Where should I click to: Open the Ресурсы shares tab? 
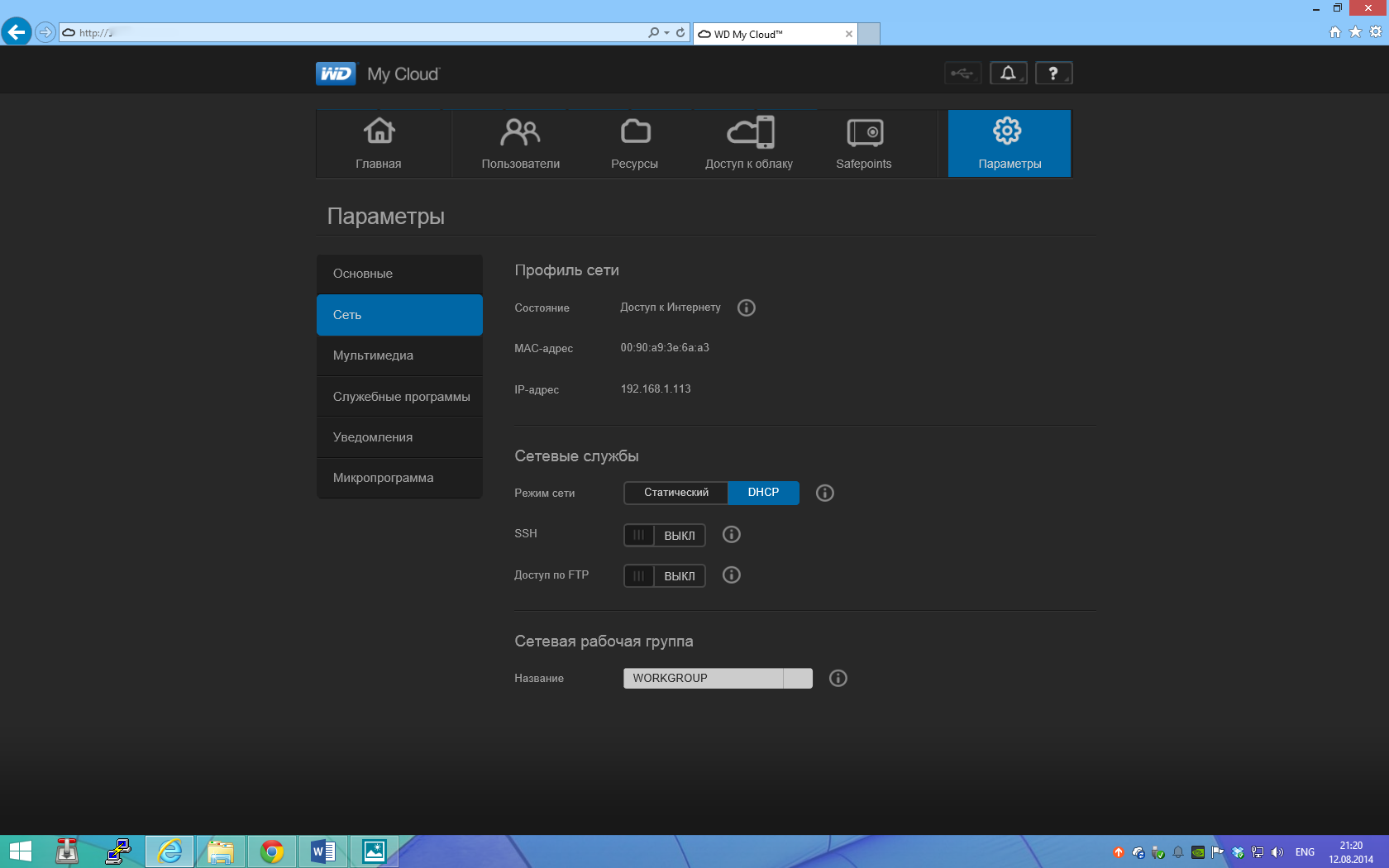pyautogui.click(x=635, y=144)
